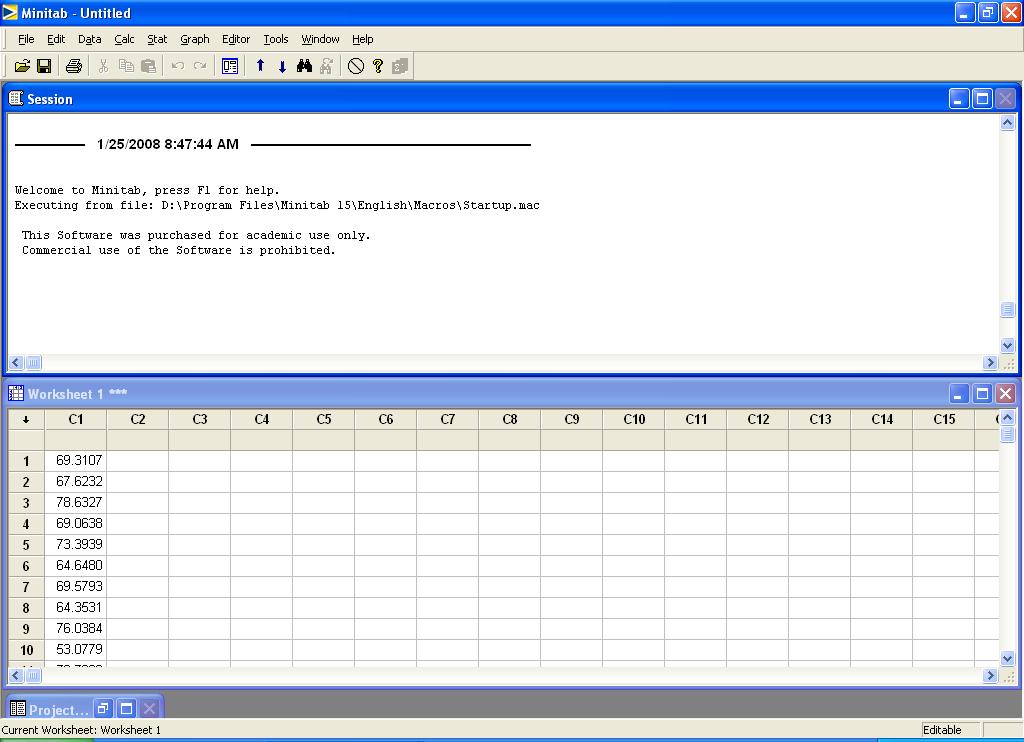
Task: Click the Next Command down arrow icon
Action: 282,66
